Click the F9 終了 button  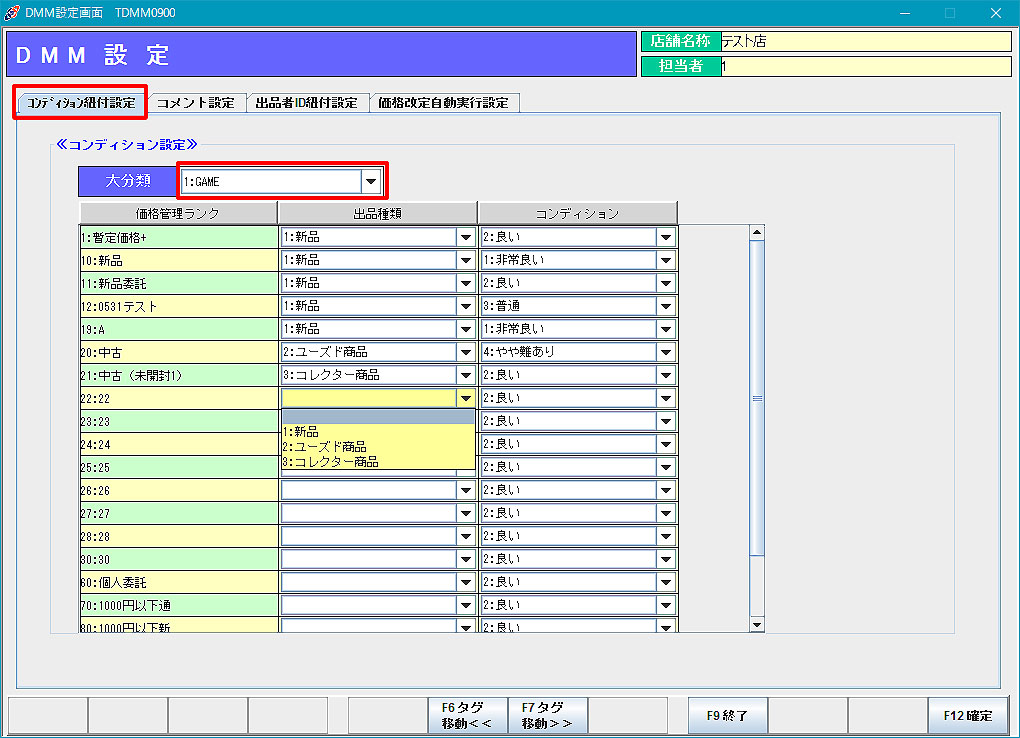tap(727, 716)
